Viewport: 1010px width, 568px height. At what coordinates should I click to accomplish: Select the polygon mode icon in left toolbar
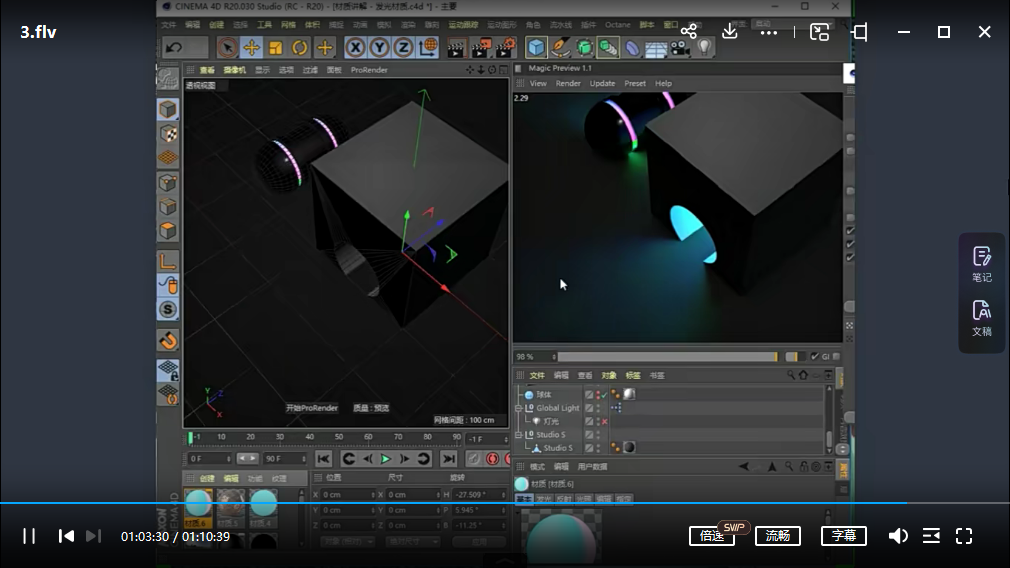click(x=168, y=231)
